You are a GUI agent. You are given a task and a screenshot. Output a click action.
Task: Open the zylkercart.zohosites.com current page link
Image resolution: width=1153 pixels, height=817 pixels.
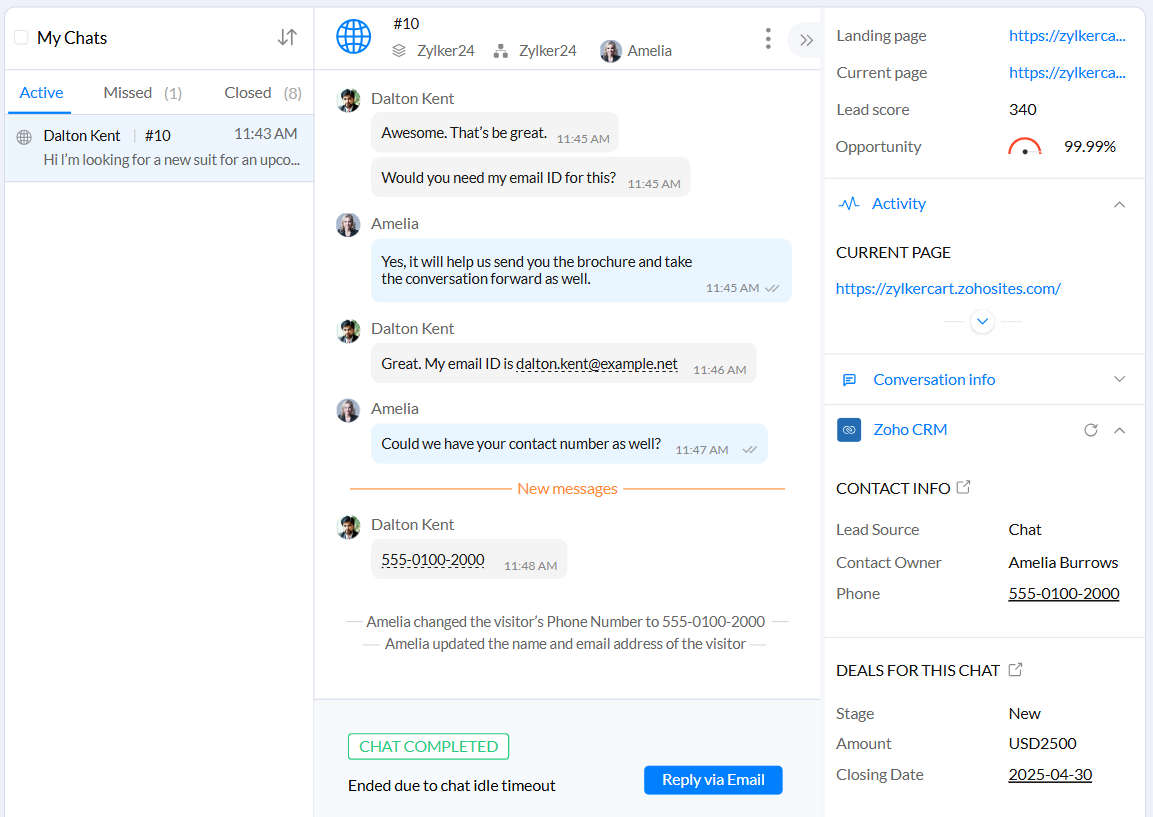[x=947, y=288]
